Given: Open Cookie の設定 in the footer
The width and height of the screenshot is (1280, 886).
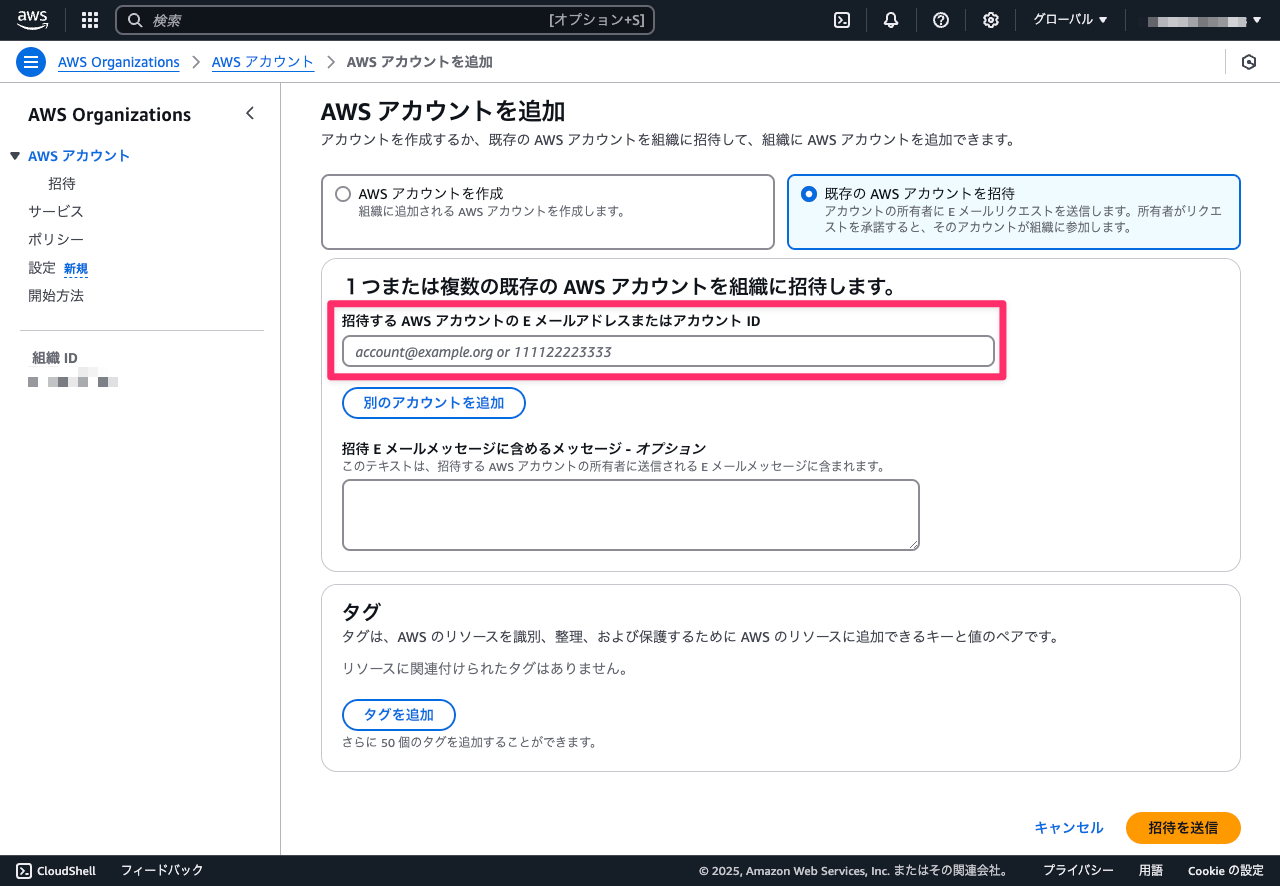Looking at the screenshot, I should tap(1226, 870).
